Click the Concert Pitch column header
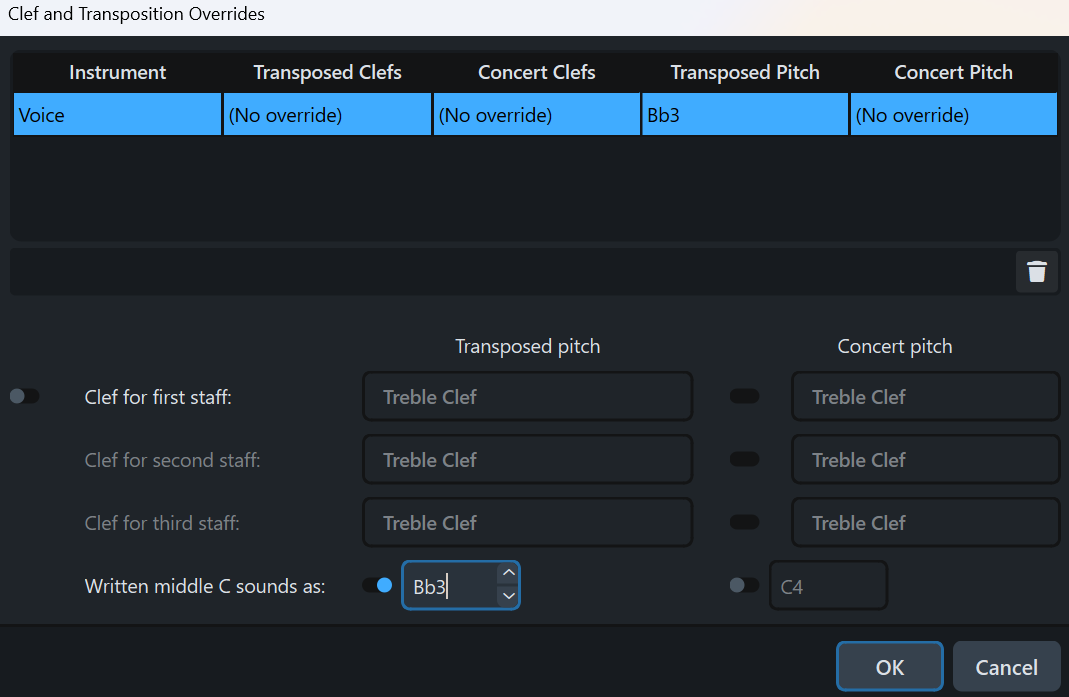This screenshot has width=1069, height=697. 953,73
